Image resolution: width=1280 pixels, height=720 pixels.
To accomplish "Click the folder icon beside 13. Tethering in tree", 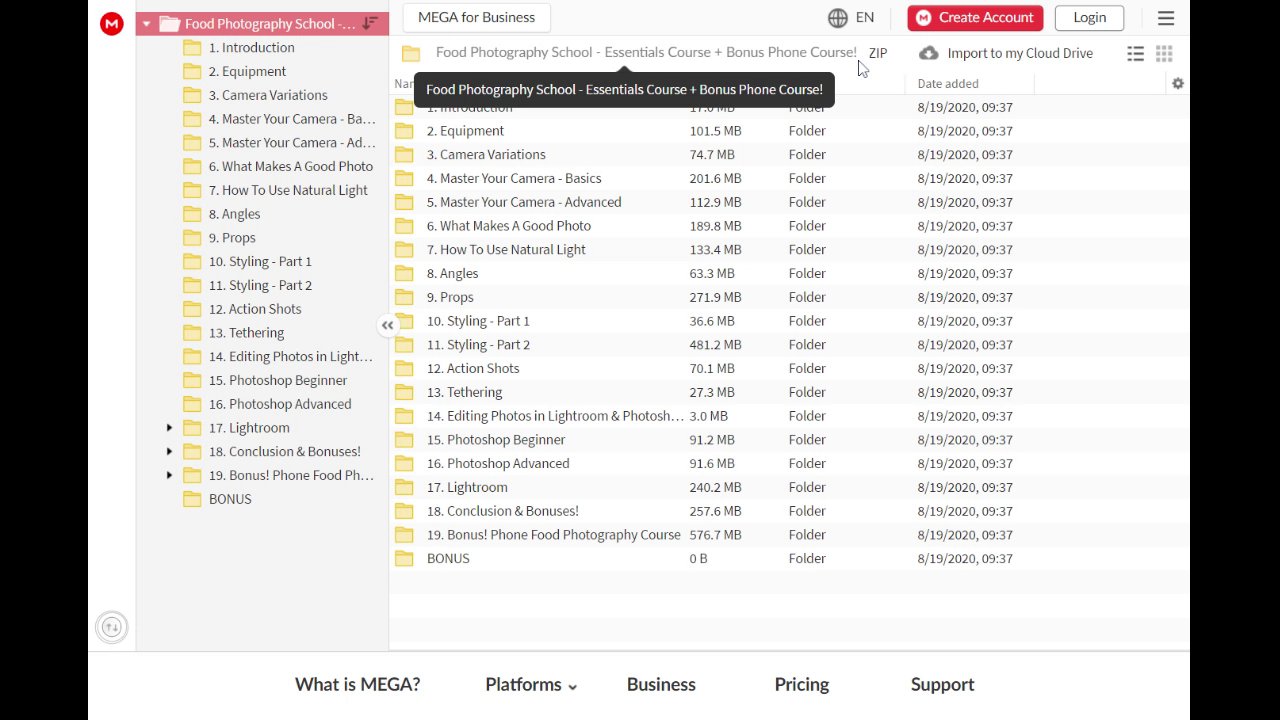I will coord(192,333).
